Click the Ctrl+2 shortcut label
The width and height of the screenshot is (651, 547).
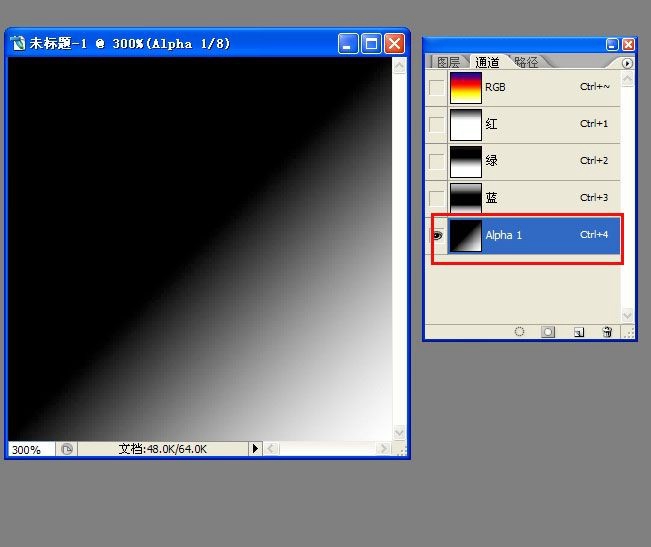pos(594,161)
